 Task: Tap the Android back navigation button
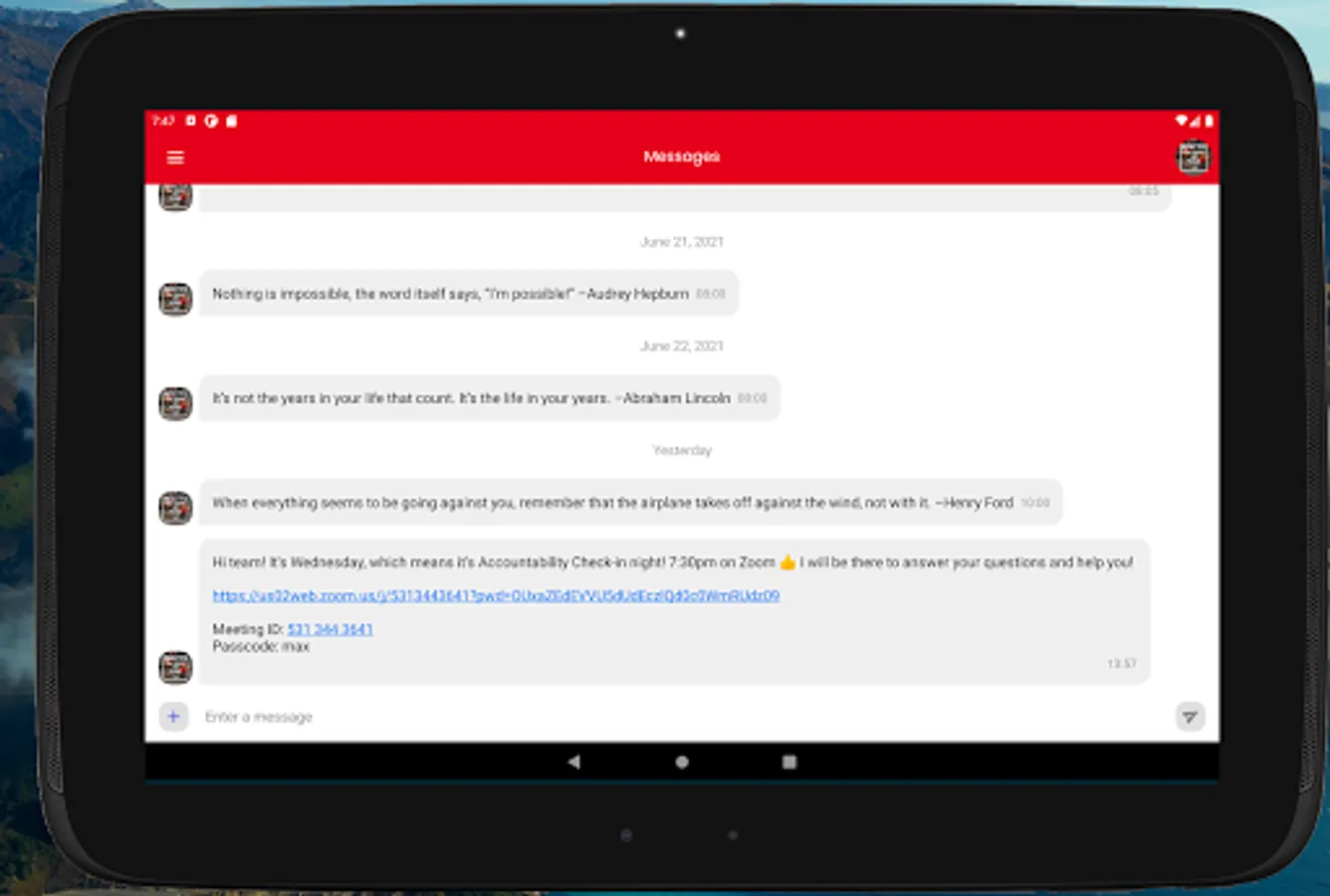coord(574,762)
